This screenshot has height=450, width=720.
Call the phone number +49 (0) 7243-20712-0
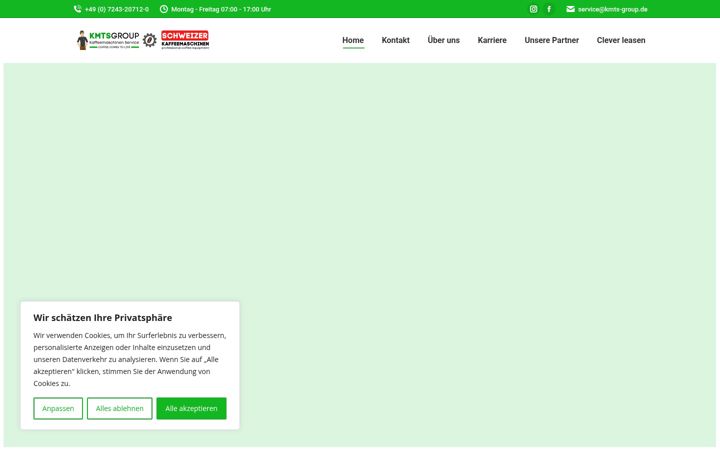click(x=117, y=9)
